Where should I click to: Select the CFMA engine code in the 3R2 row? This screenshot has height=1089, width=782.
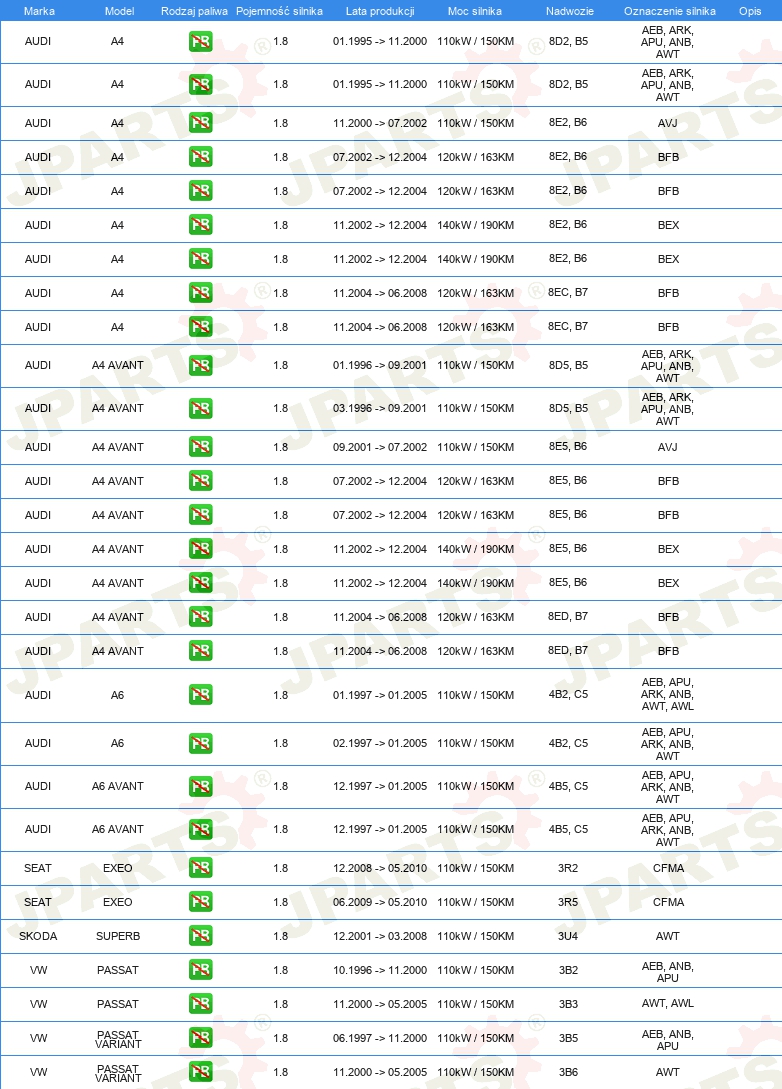click(x=668, y=868)
